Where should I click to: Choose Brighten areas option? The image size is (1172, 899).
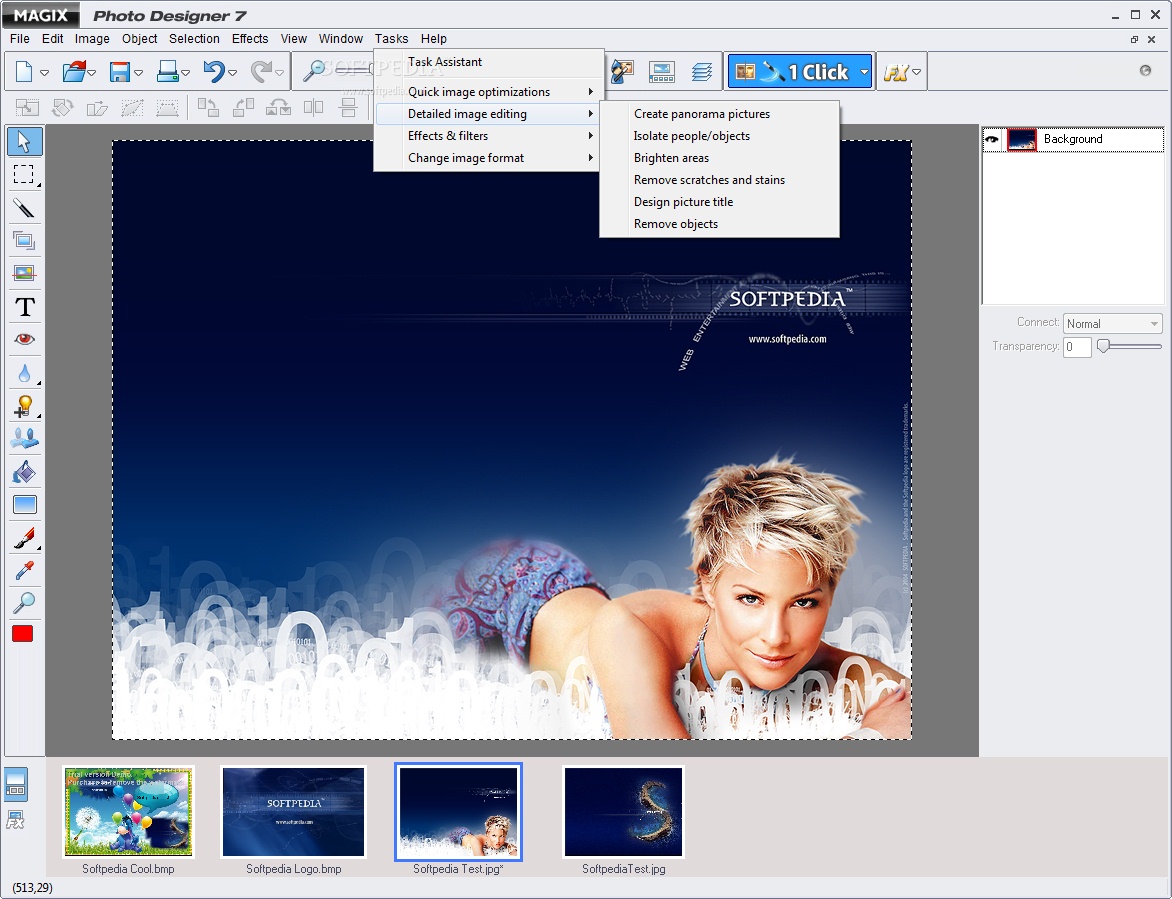coord(719,158)
